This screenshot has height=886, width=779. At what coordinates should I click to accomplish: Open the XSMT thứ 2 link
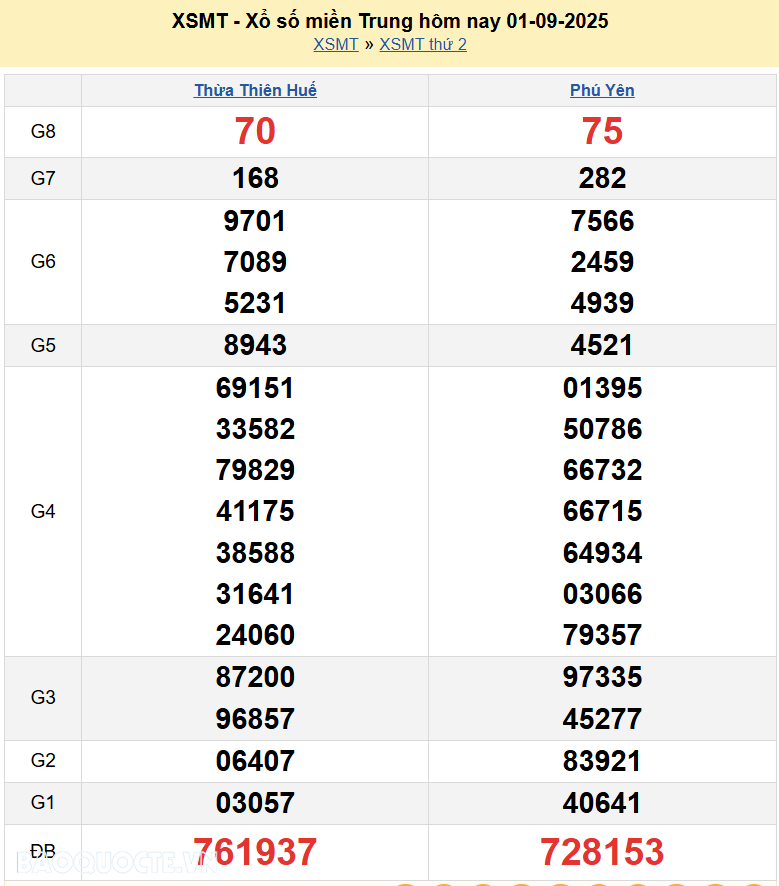tap(423, 44)
